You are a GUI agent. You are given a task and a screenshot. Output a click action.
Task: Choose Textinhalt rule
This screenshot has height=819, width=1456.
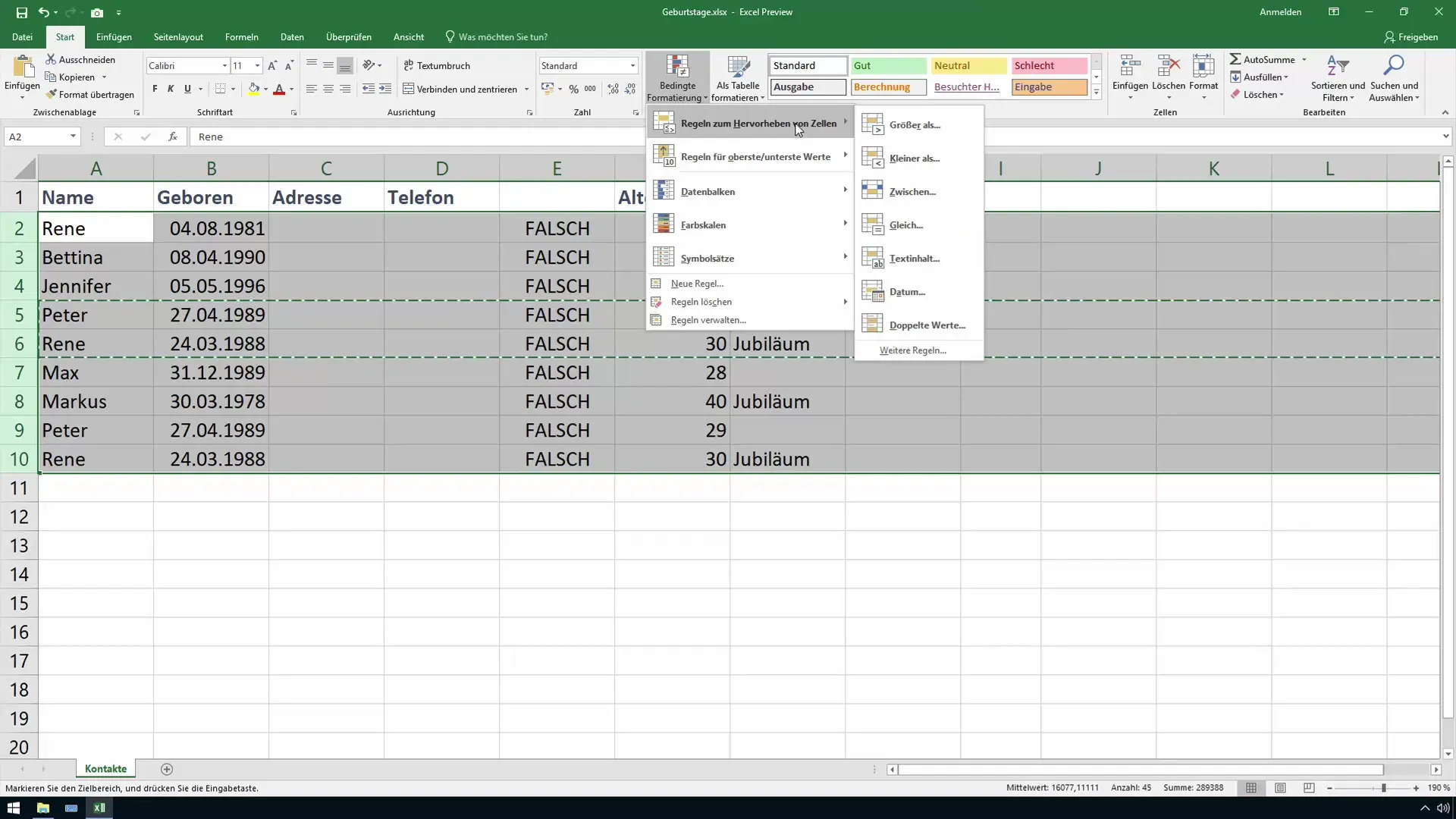918,258
